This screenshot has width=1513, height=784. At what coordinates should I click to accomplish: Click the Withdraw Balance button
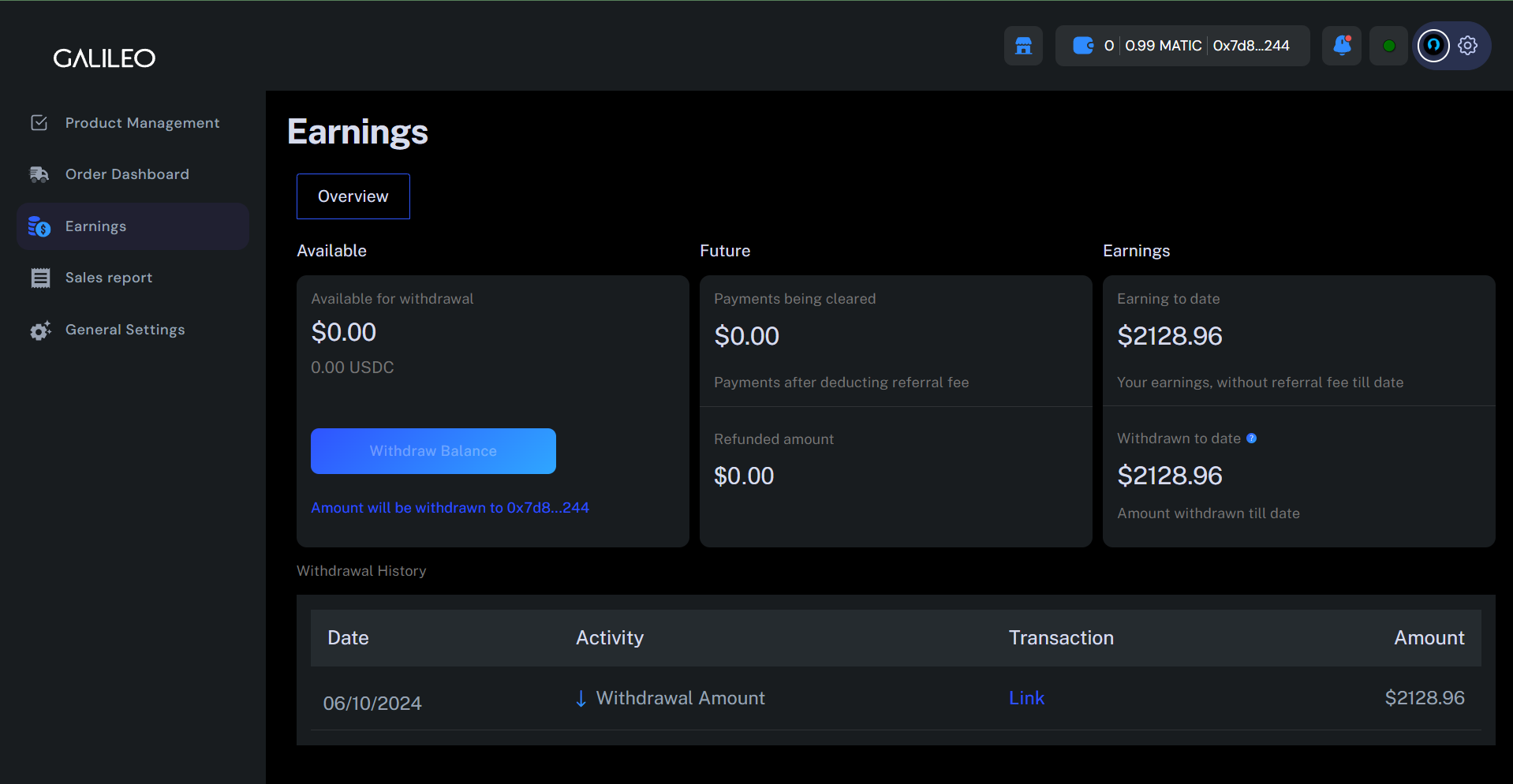pyautogui.click(x=433, y=451)
